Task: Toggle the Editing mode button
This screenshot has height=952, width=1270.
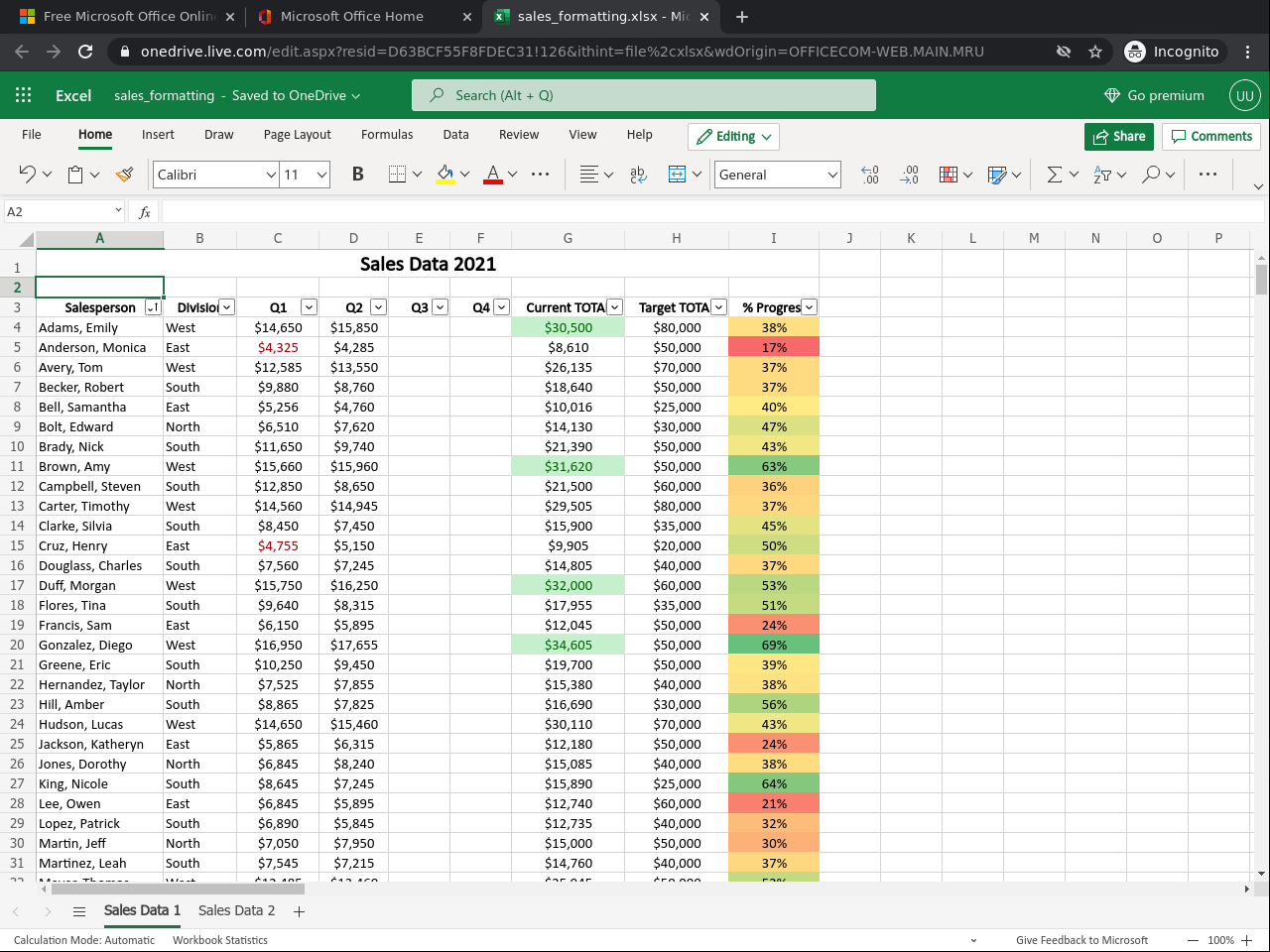Action: point(734,137)
